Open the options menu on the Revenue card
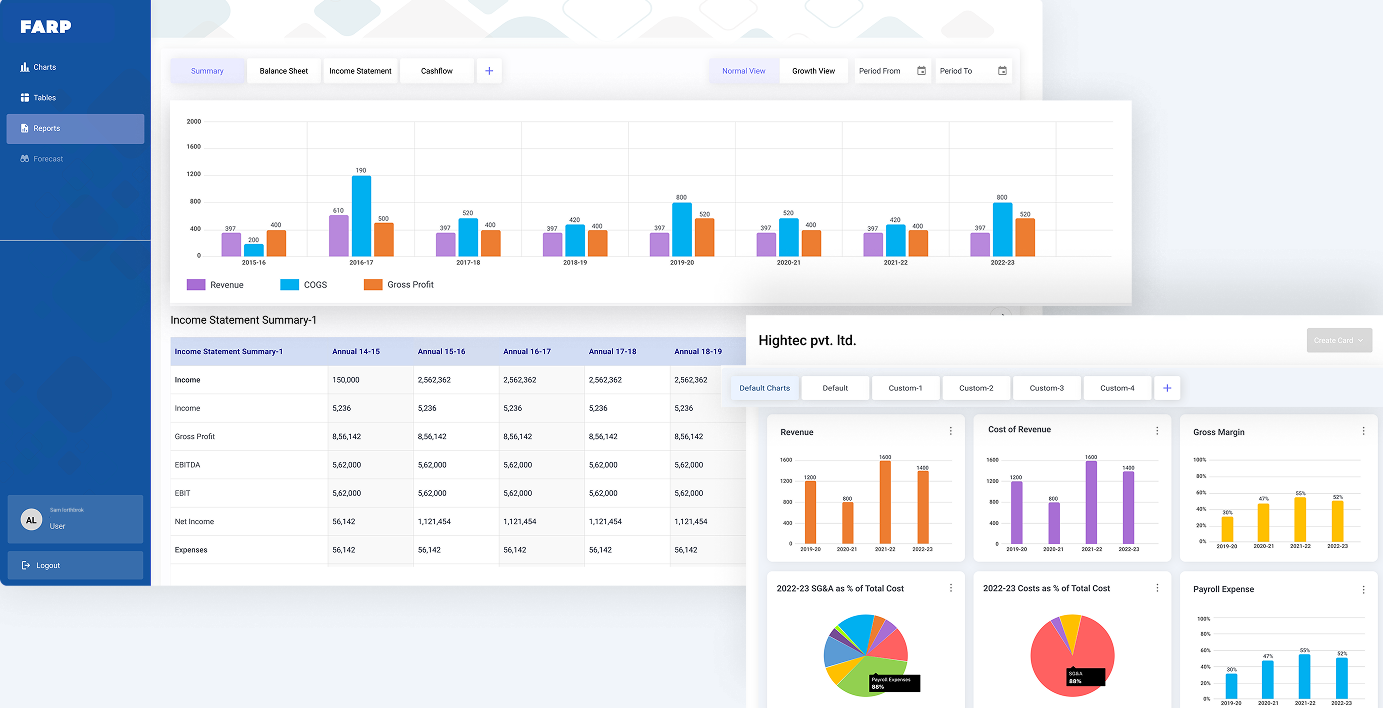 [950, 430]
